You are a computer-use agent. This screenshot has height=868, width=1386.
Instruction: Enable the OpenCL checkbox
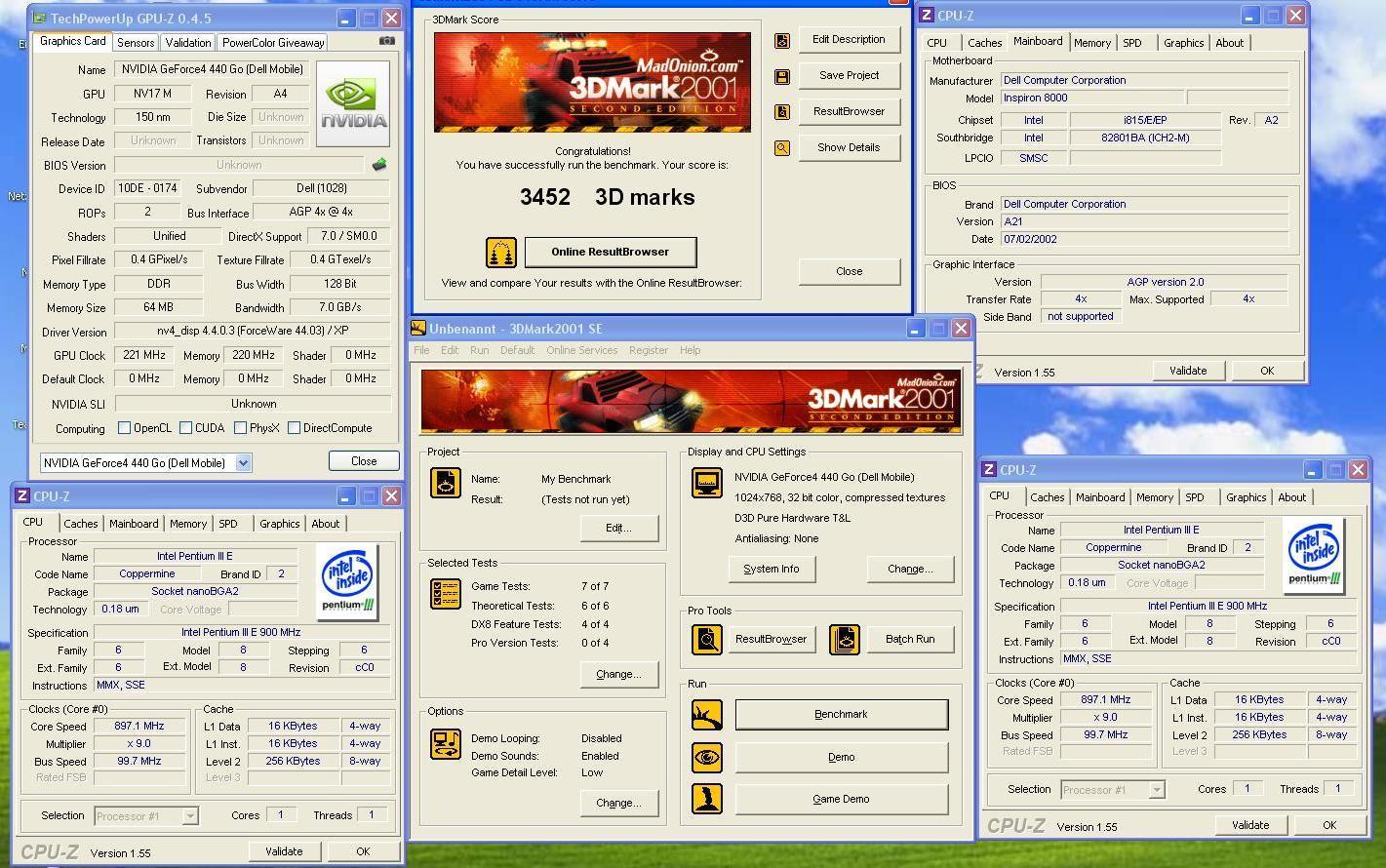pos(124,428)
